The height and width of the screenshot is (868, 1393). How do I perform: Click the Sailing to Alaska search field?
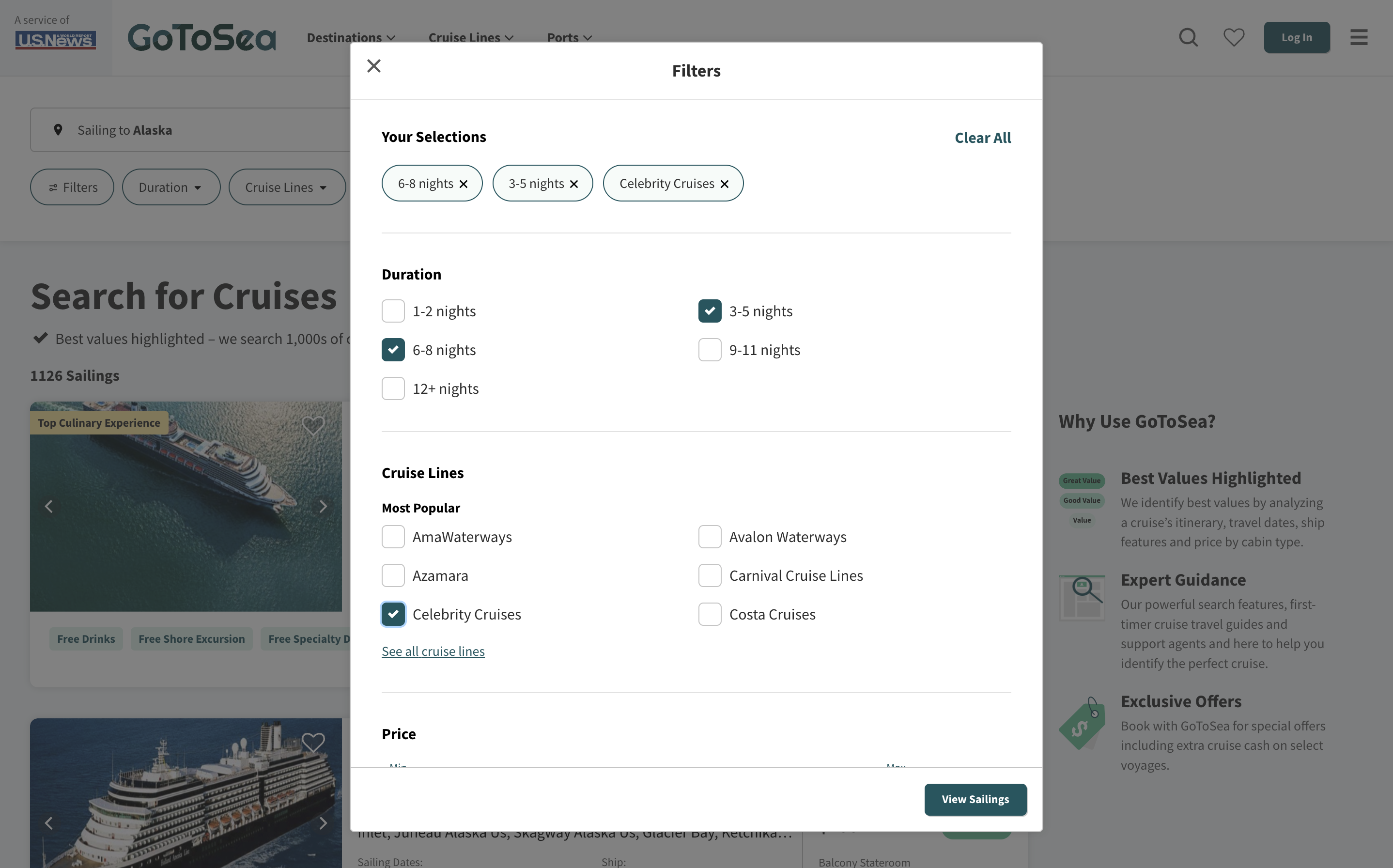point(190,130)
